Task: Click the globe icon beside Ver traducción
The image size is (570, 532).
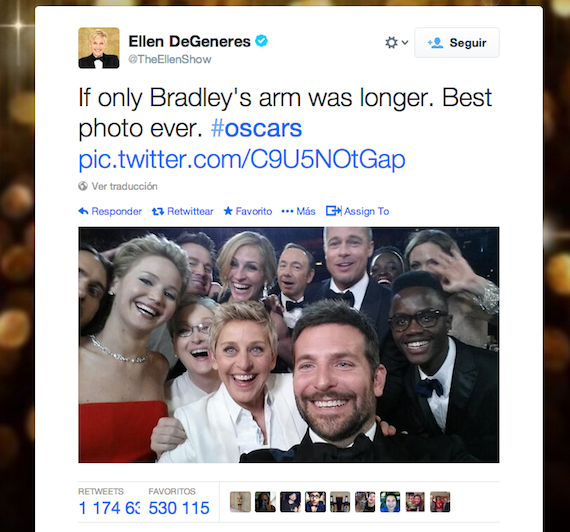Action: 83,186
